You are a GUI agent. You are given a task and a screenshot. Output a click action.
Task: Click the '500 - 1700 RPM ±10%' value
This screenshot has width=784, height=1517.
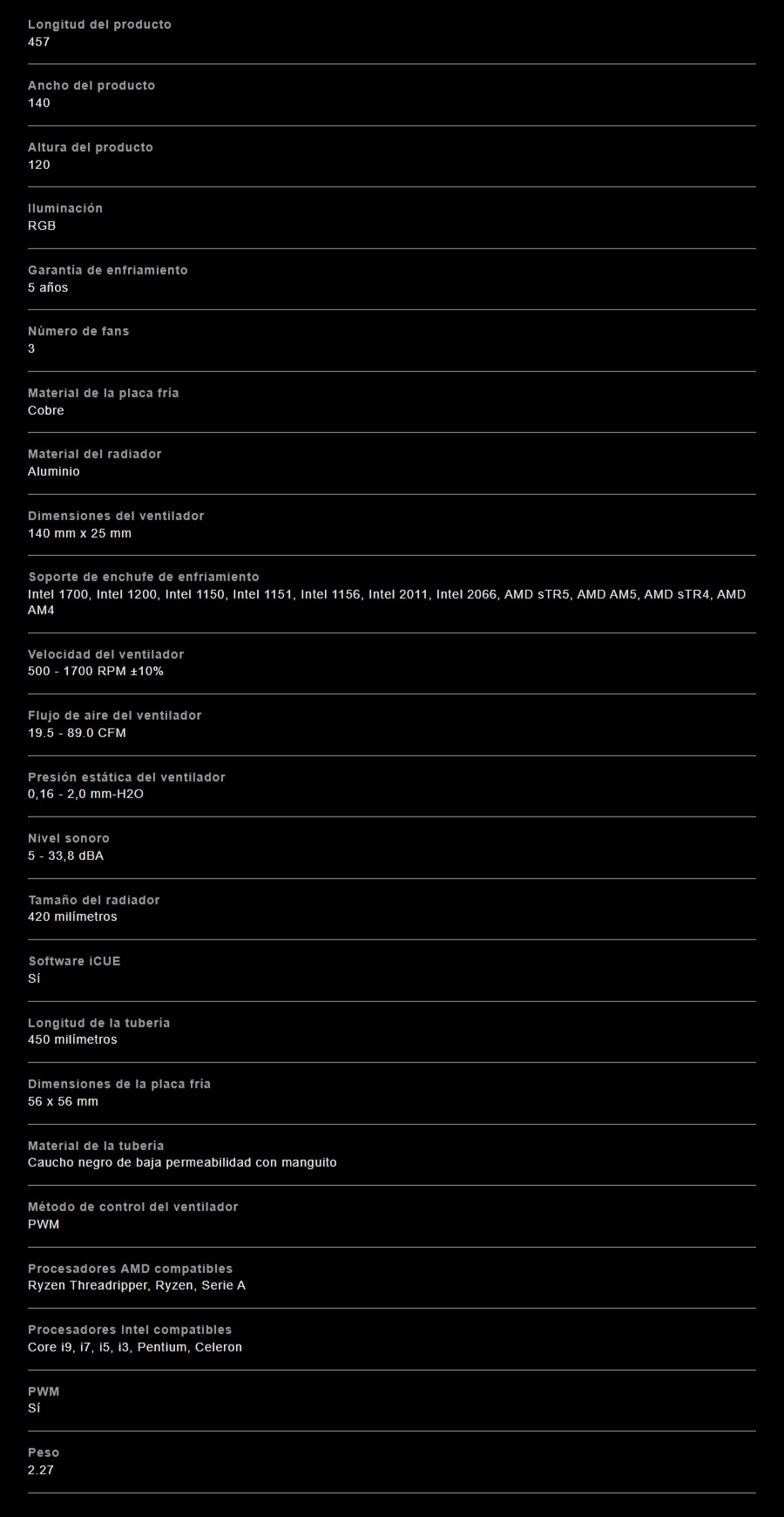tap(96, 671)
